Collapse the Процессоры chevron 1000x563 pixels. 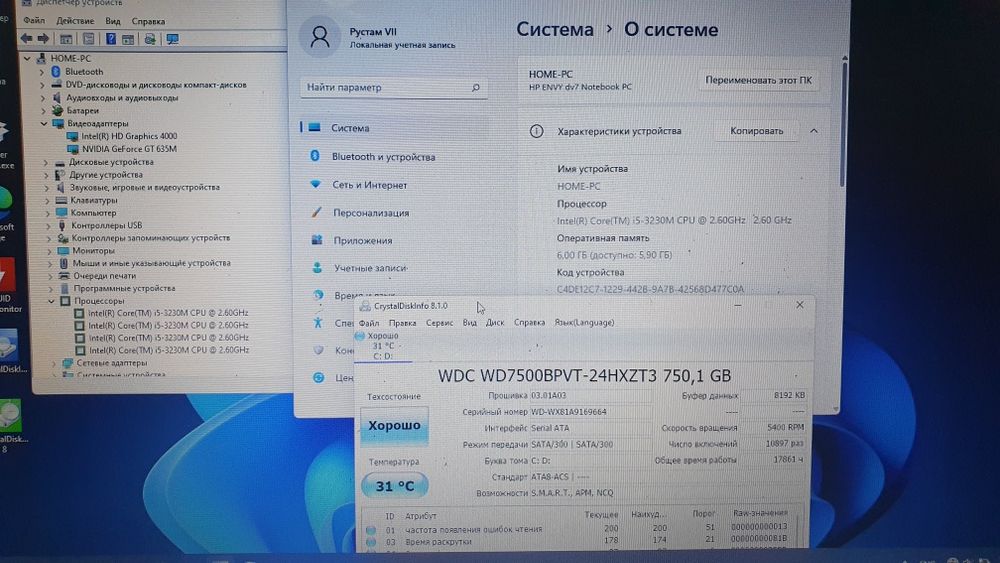(x=52, y=300)
